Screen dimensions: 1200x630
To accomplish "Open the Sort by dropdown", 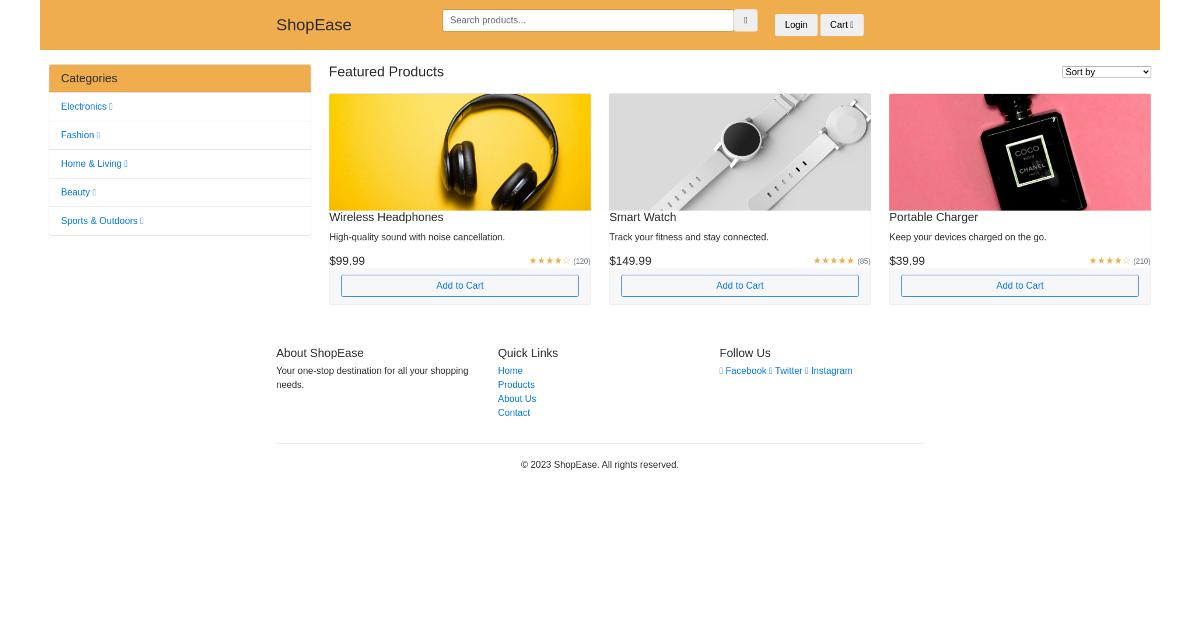I will [x=1106, y=71].
